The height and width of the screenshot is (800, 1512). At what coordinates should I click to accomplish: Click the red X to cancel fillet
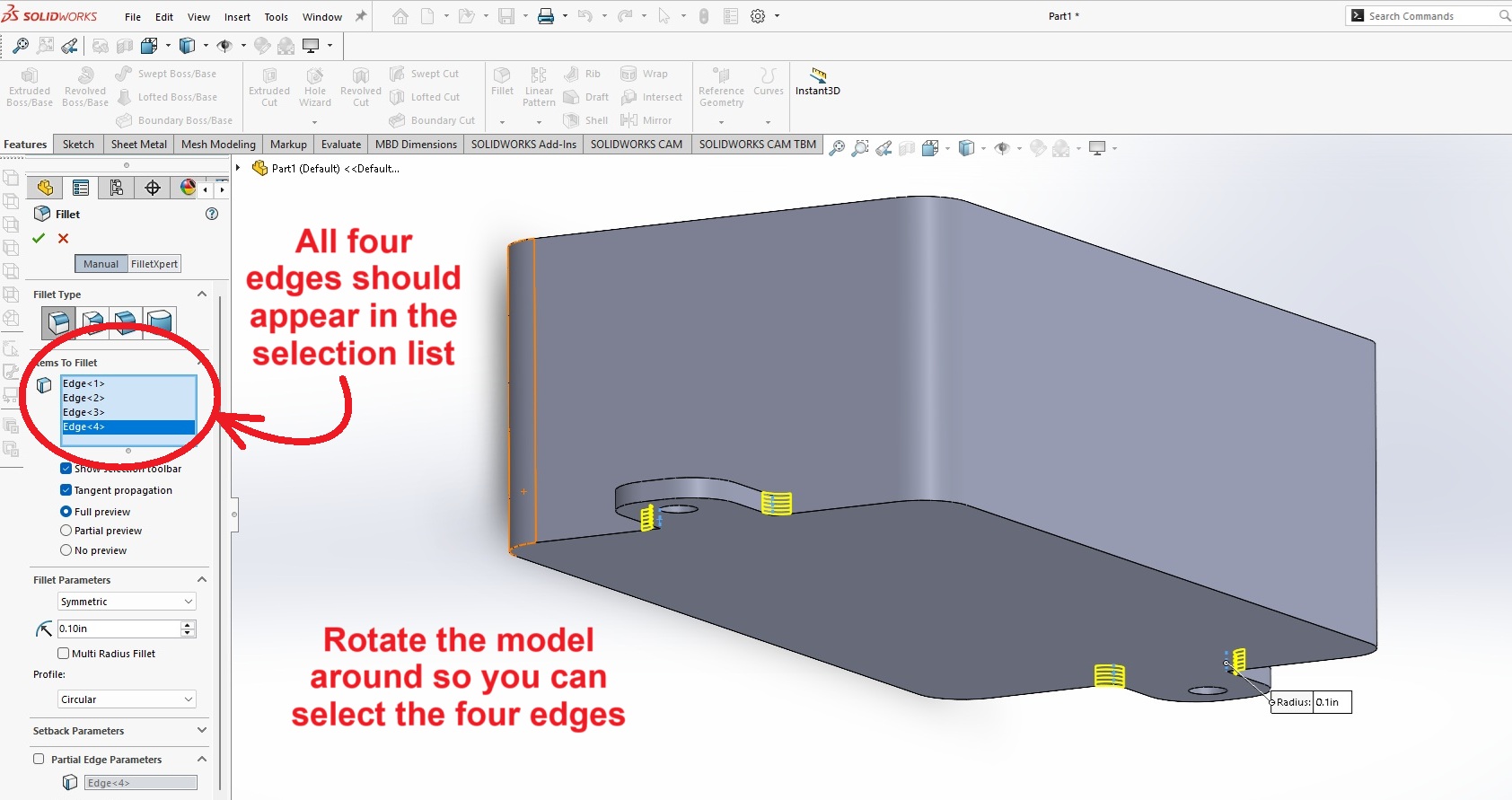63,238
